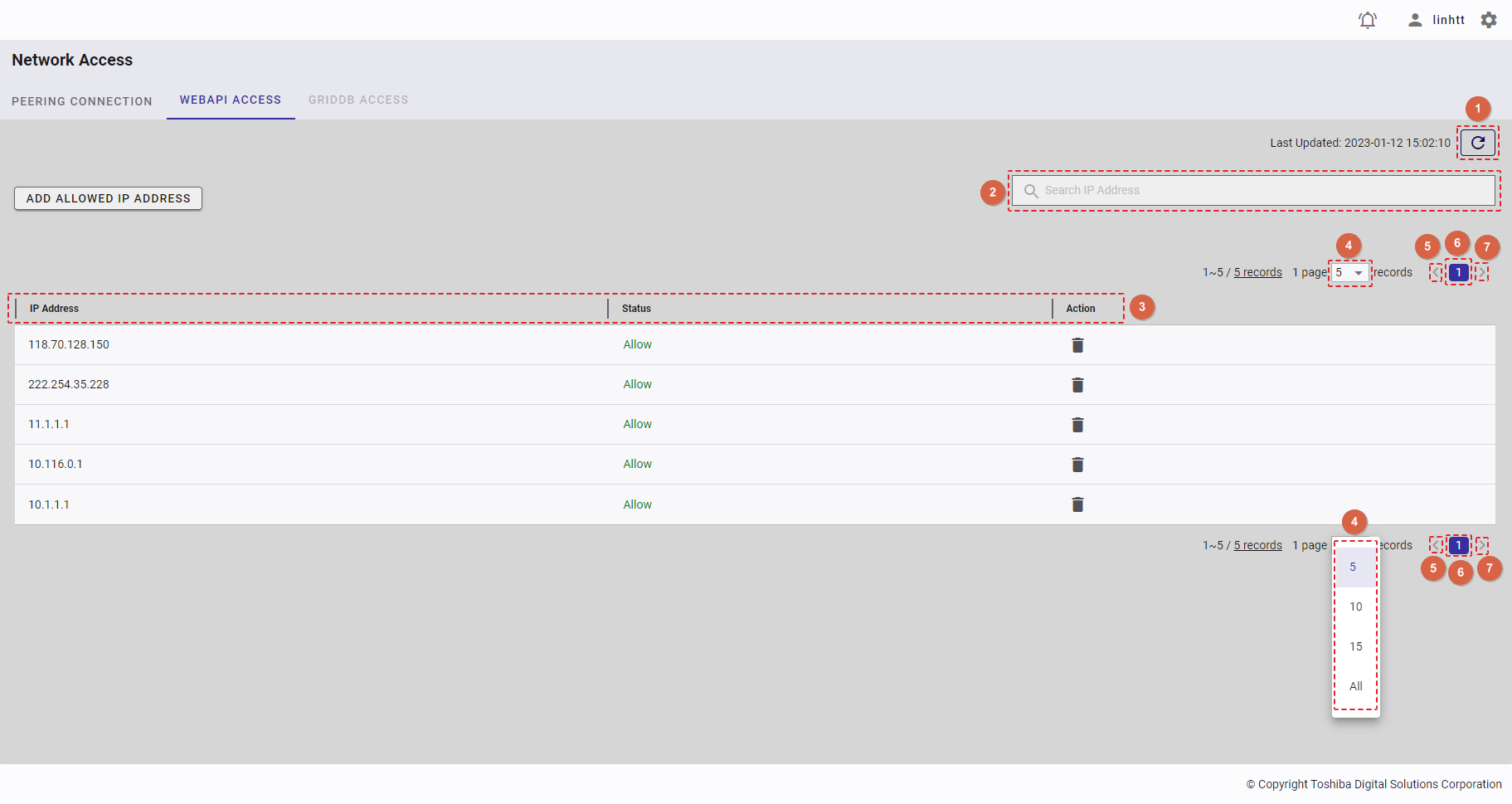Select 10 in the records dropdown list

[1355, 607]
